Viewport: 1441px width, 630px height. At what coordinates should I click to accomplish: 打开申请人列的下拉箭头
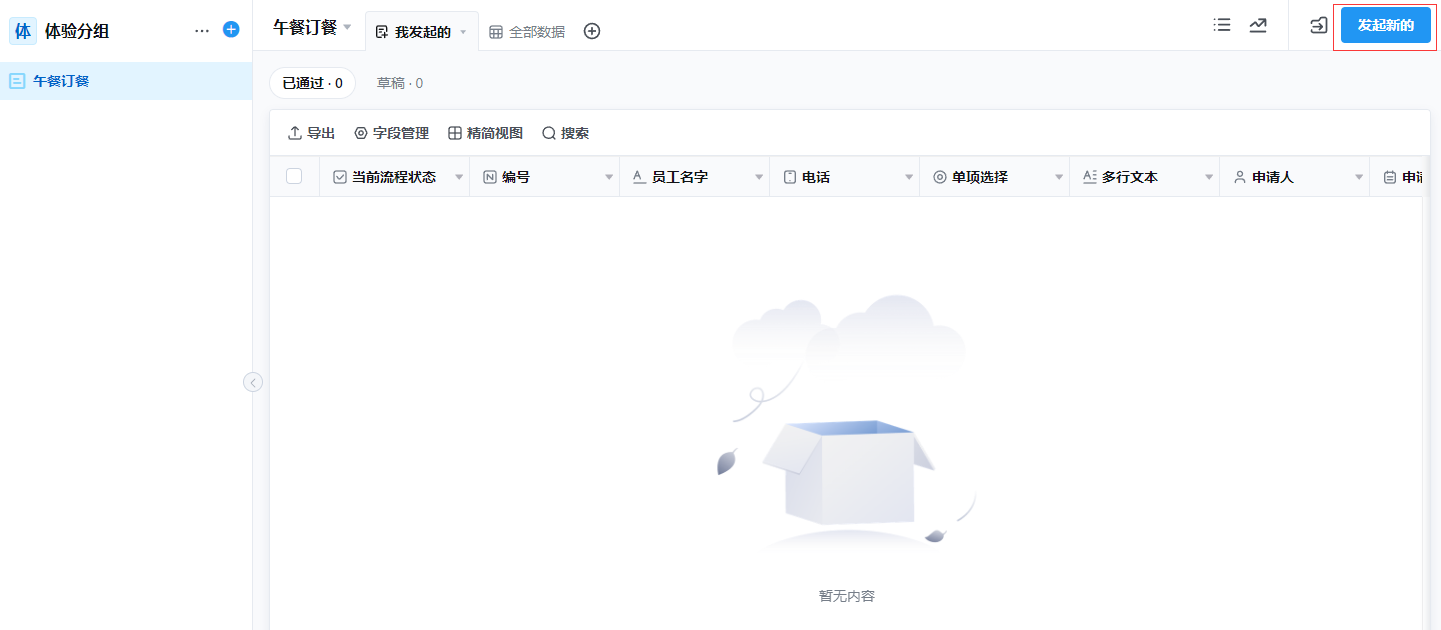click(x=1359, y=175)
